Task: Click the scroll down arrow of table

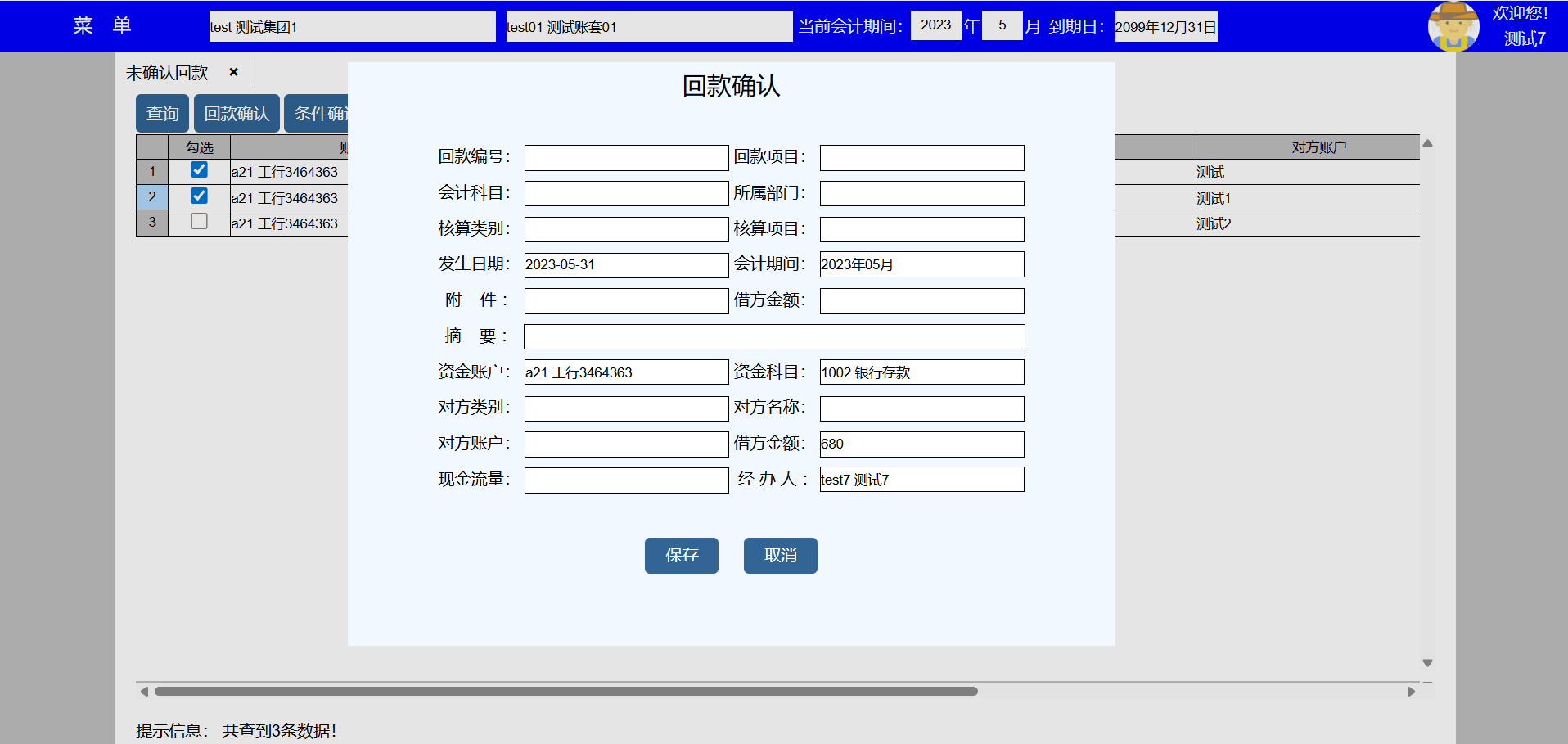Action: pos(1427,663)
